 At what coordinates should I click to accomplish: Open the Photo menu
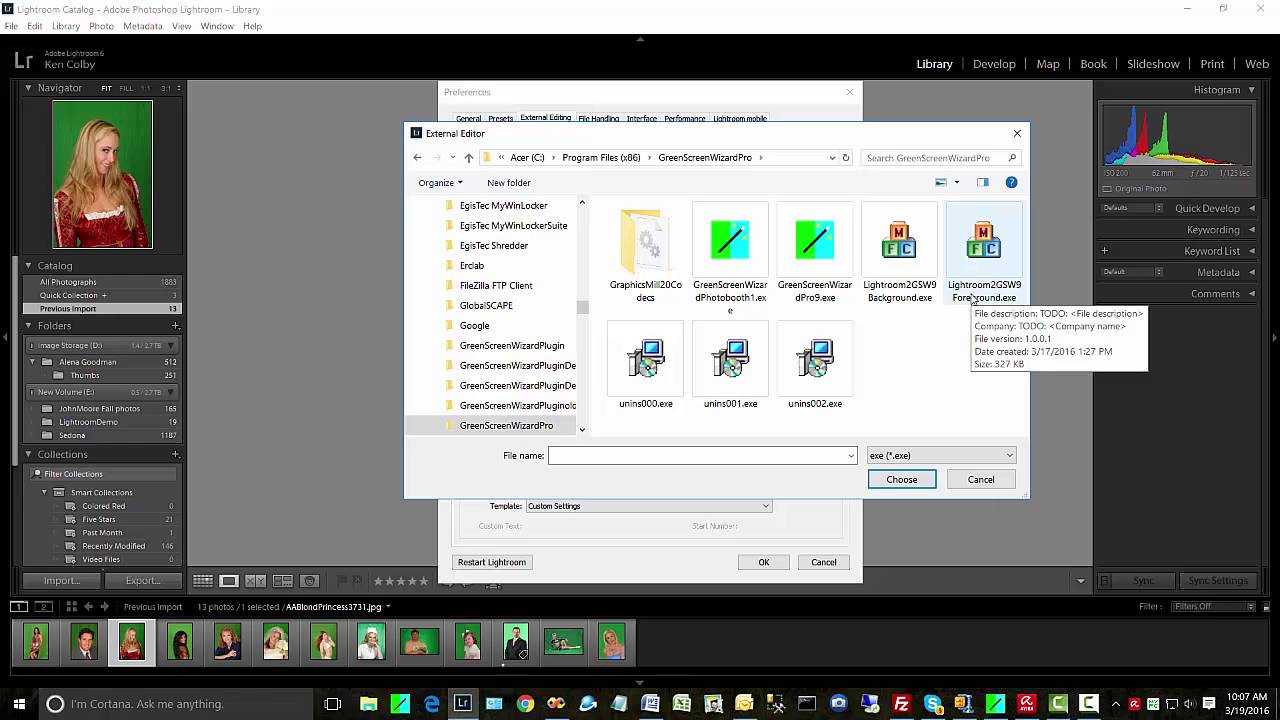point(101,26)
